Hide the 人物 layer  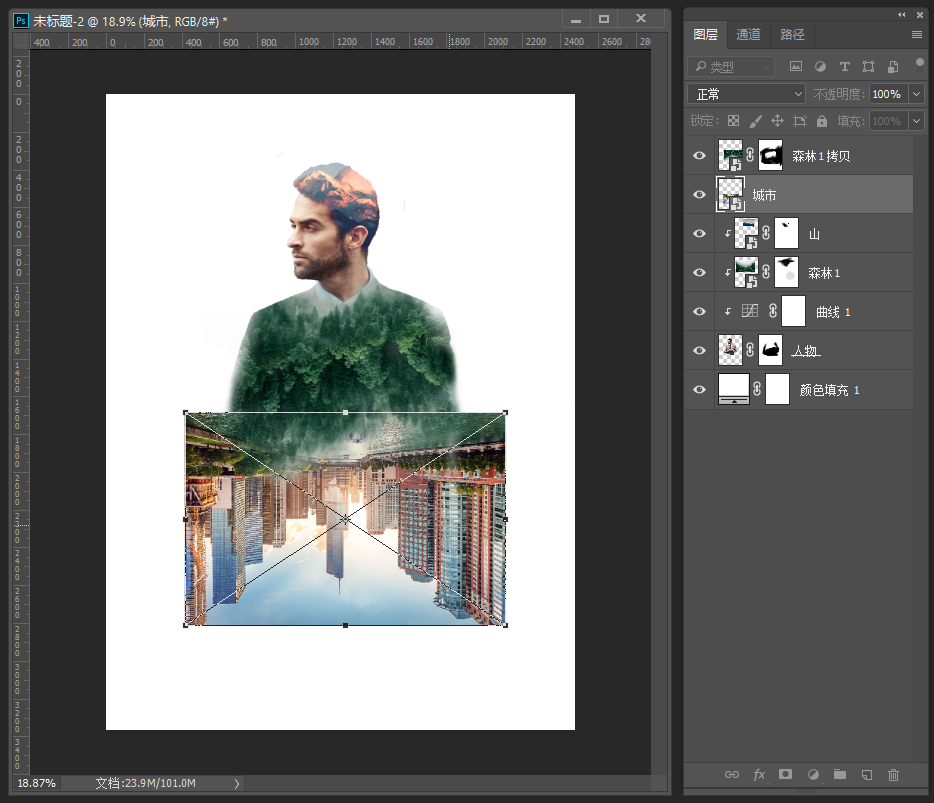click(x=699, y=350)
